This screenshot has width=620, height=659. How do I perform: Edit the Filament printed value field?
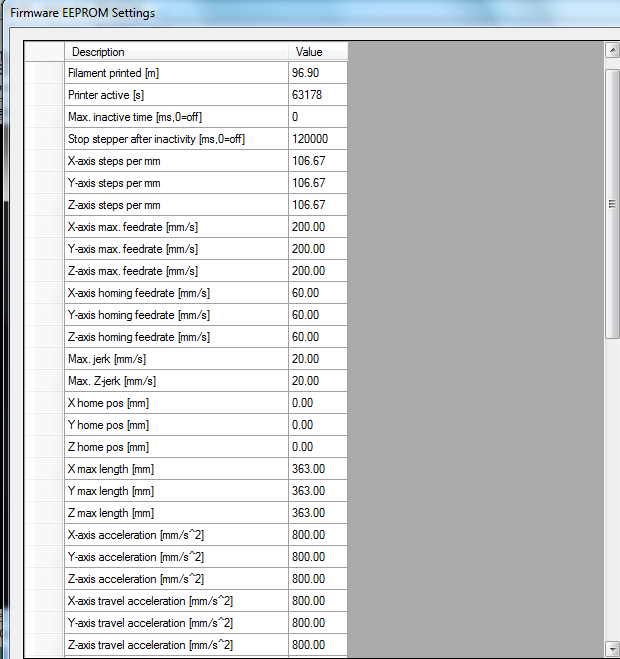tap(317, 73)
